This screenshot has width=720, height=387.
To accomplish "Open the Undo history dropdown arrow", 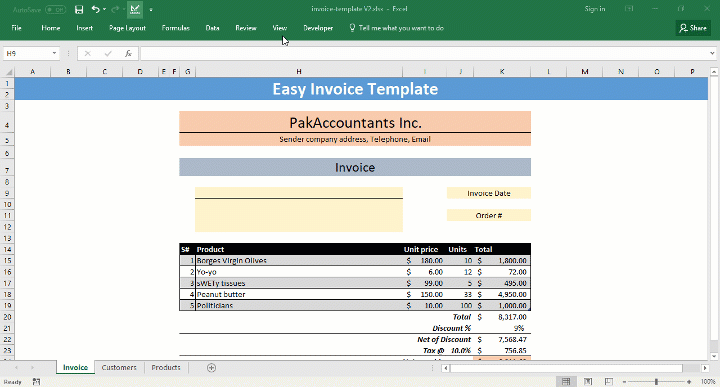I will coord(104,9).
